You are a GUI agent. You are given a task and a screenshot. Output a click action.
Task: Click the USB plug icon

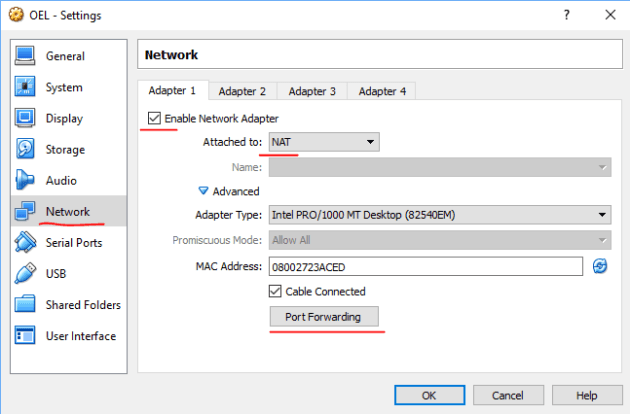(x=25, y=273)
